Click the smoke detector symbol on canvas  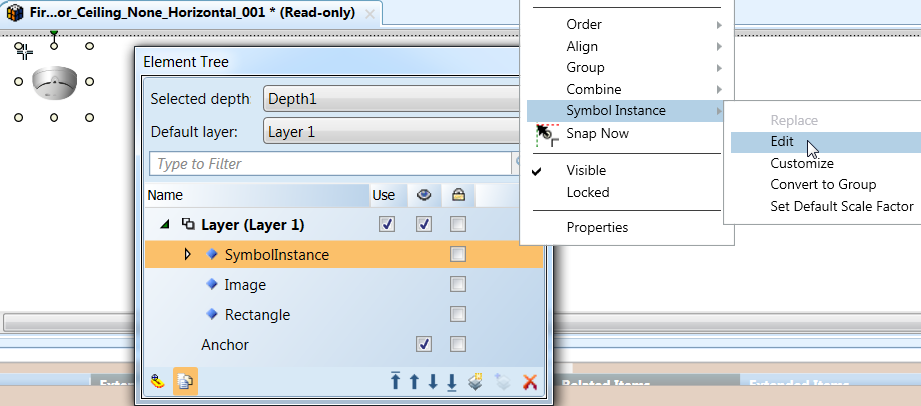(x=54, y=83)
